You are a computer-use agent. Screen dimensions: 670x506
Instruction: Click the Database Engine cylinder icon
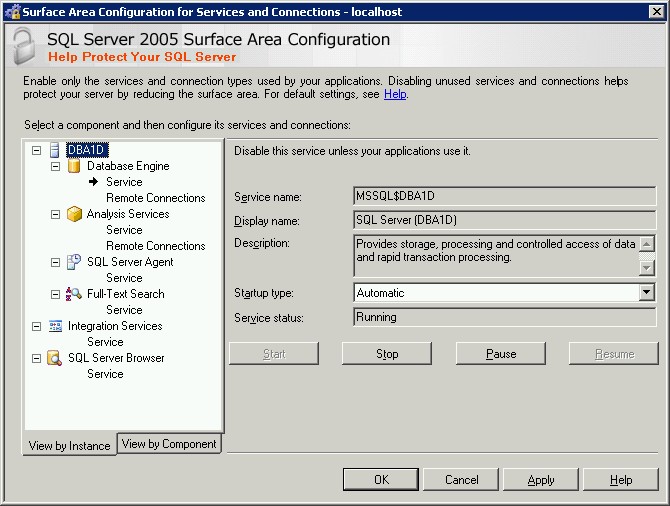[x=73, y=166]
